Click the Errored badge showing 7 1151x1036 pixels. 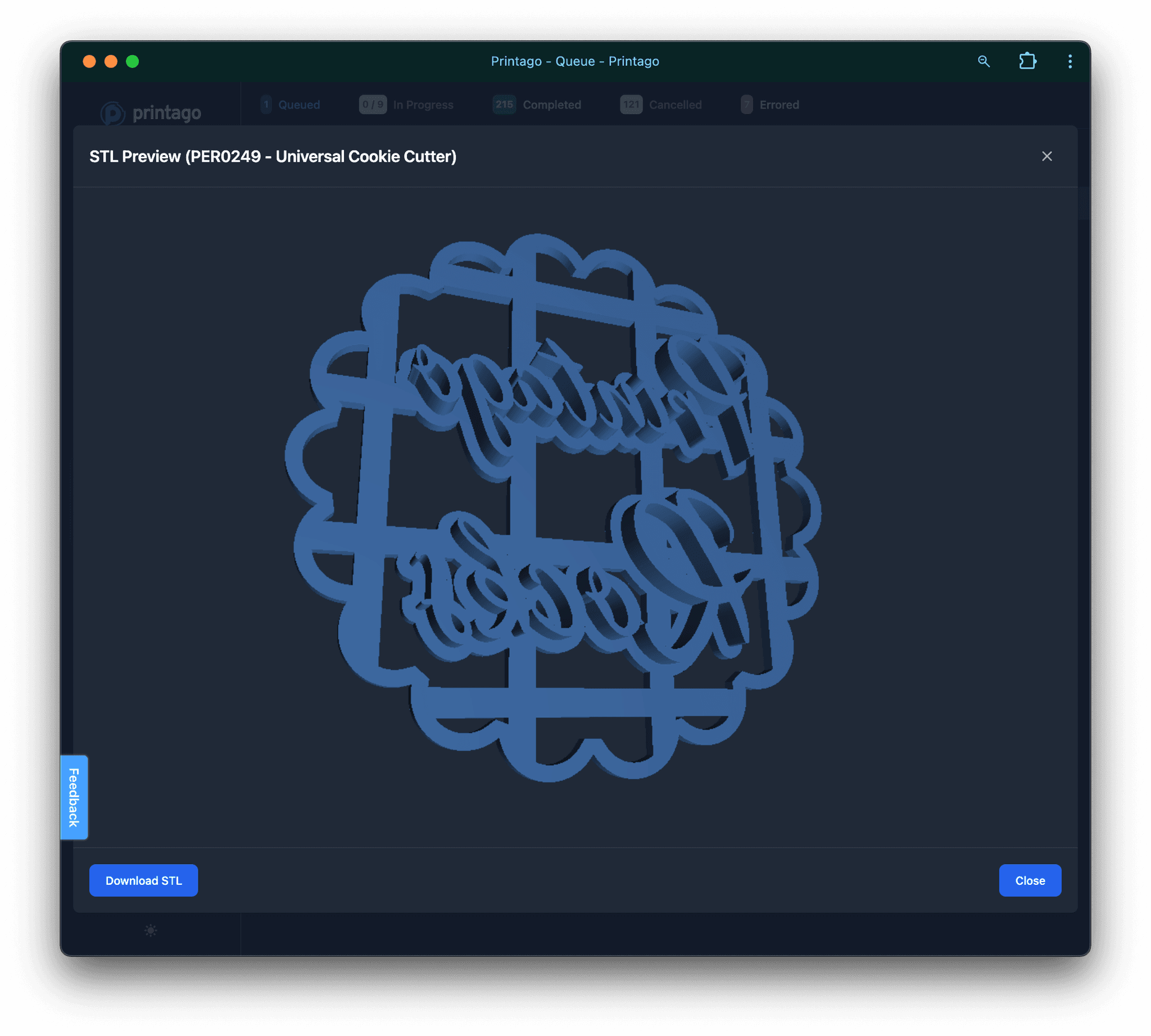746,105
